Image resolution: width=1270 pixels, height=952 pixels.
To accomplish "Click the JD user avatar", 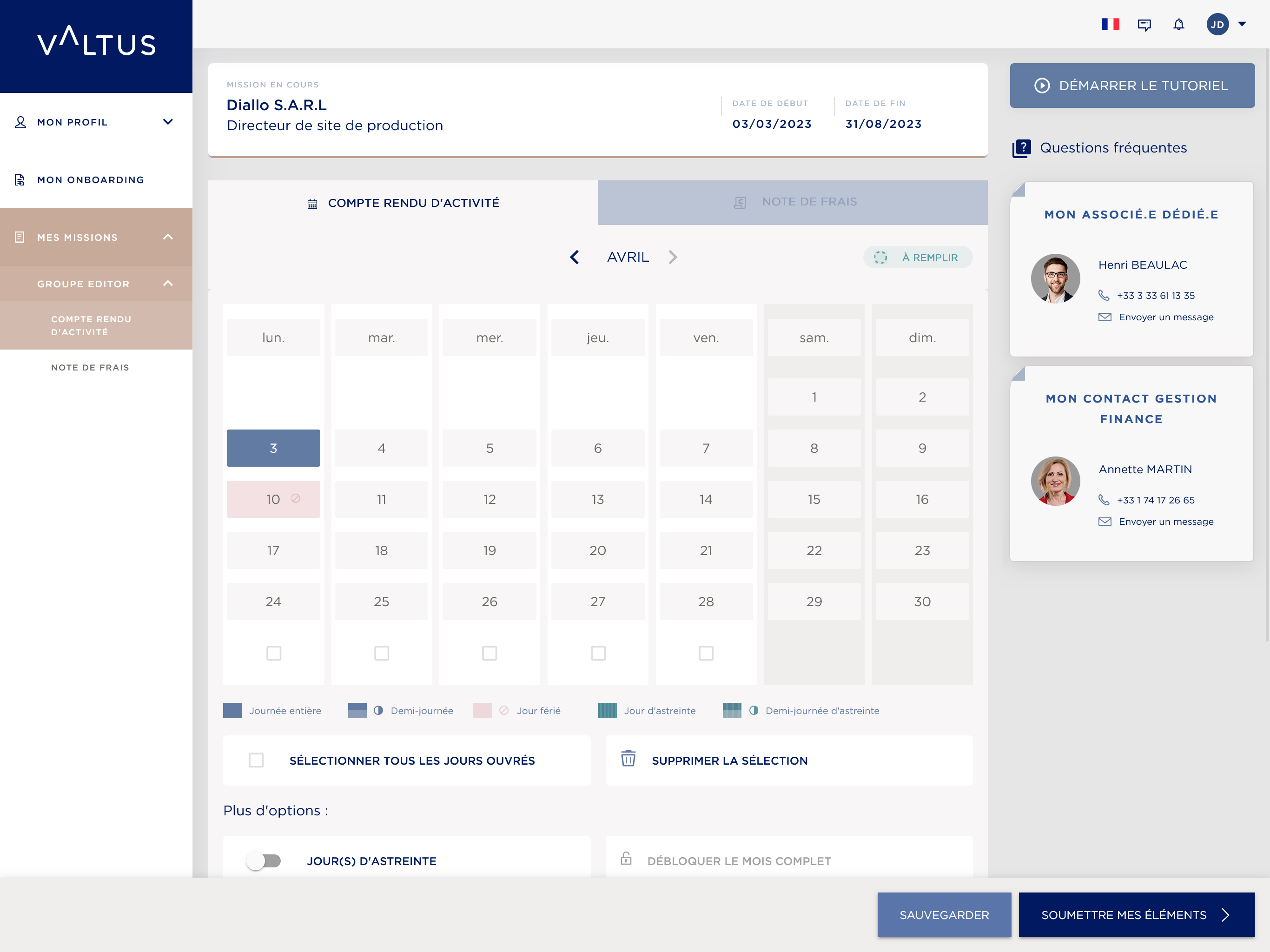I will point(1217,24).
